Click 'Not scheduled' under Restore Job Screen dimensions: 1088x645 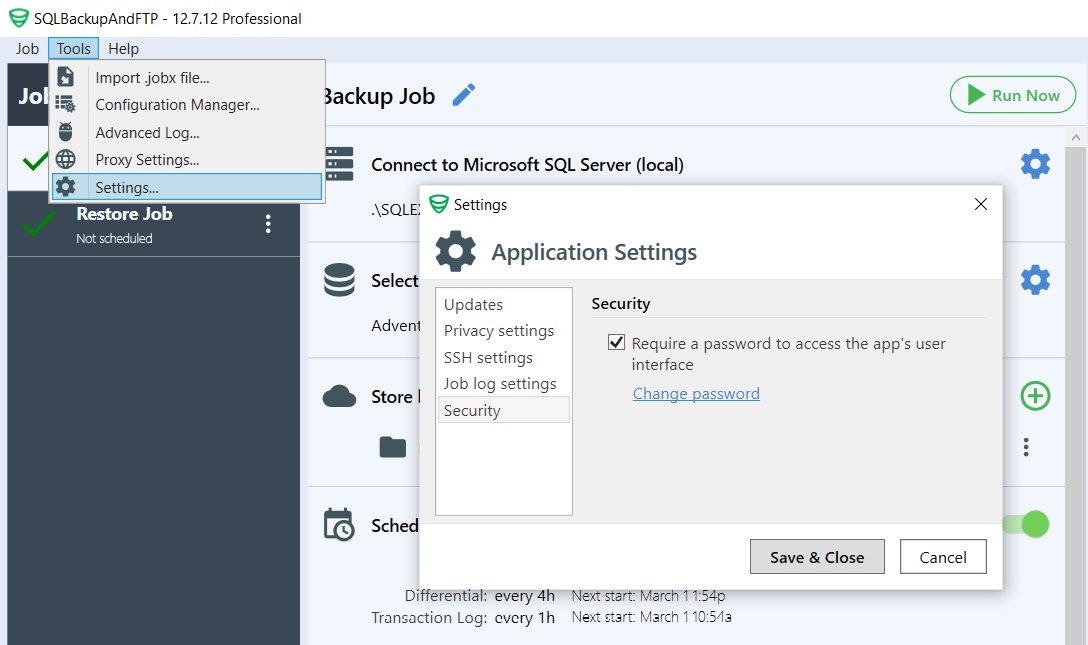(114, 238)
